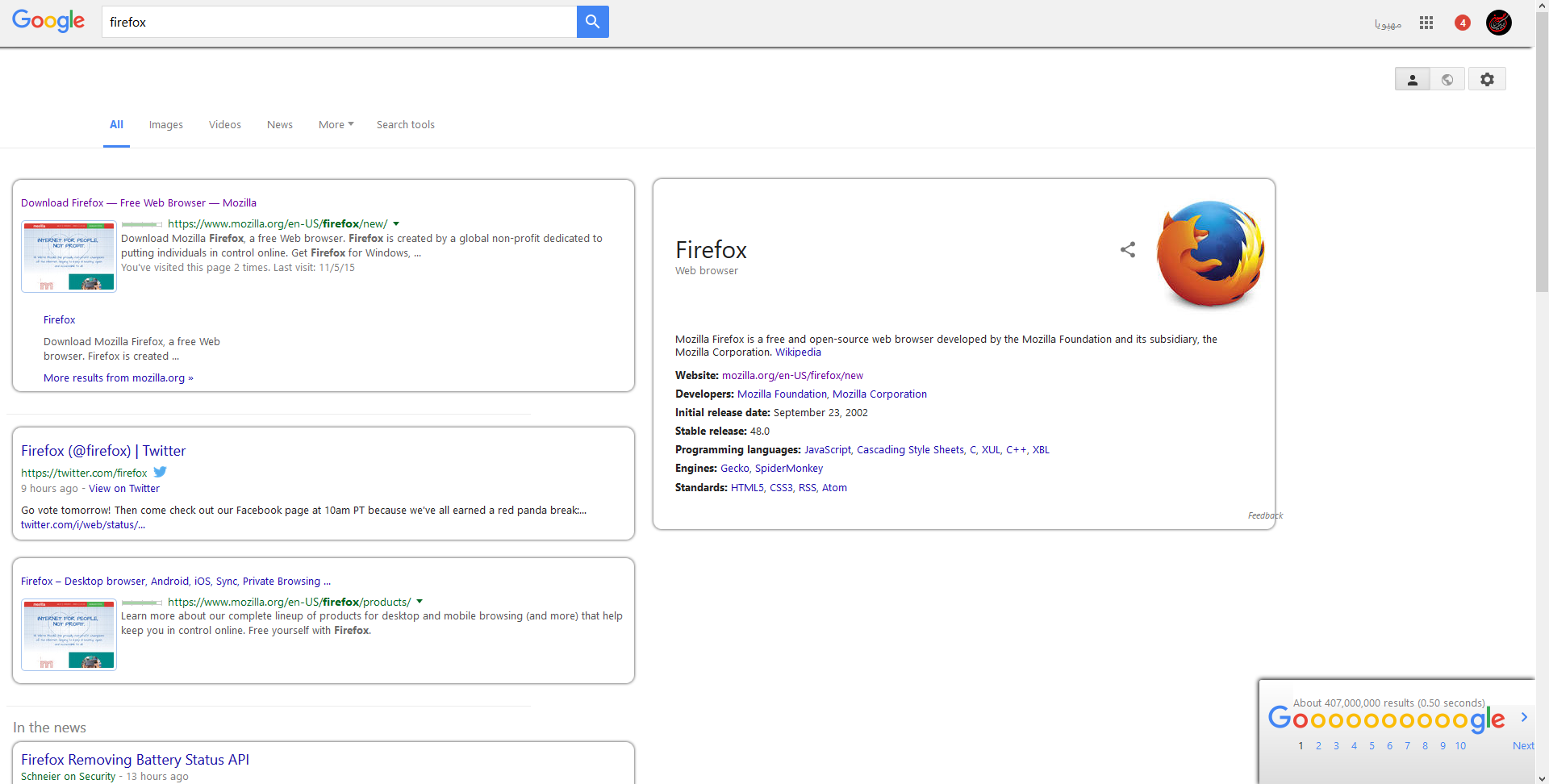This screenshot has width=1549, height=784.
Task: Go to results page 10
Action: point(1460,746)
